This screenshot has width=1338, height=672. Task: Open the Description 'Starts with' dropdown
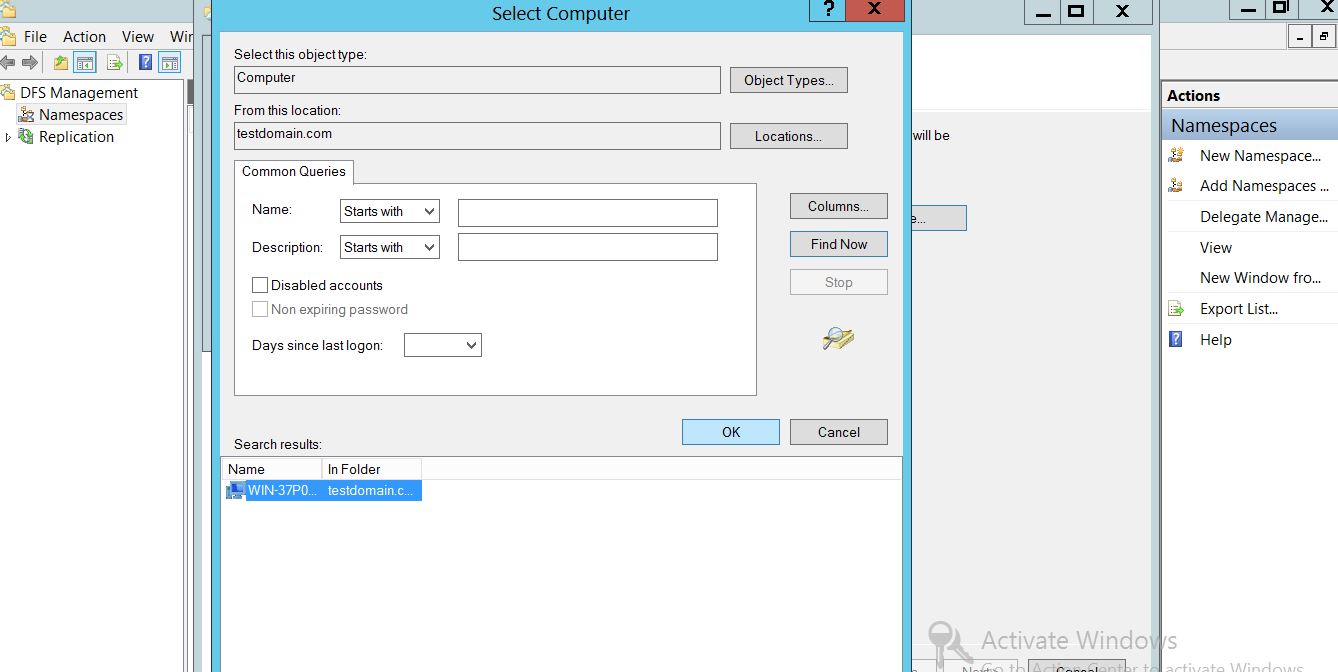(389, 247)
